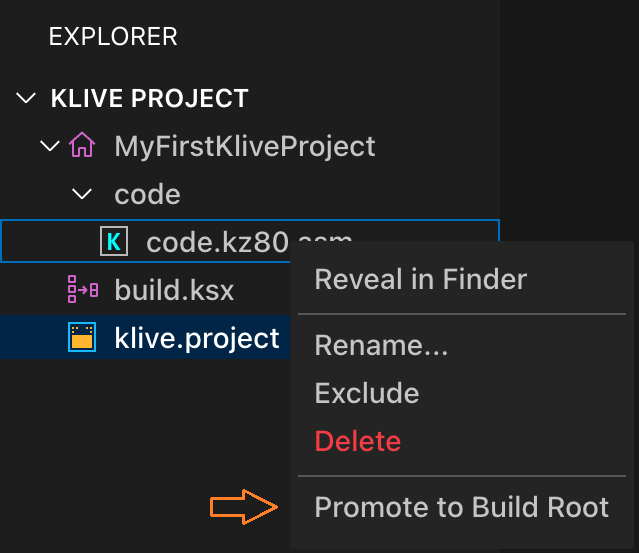Screen dimensions: 639x553
Task: Click the cyan K icon of code.kz80.asm
Action: coord(114,241)
